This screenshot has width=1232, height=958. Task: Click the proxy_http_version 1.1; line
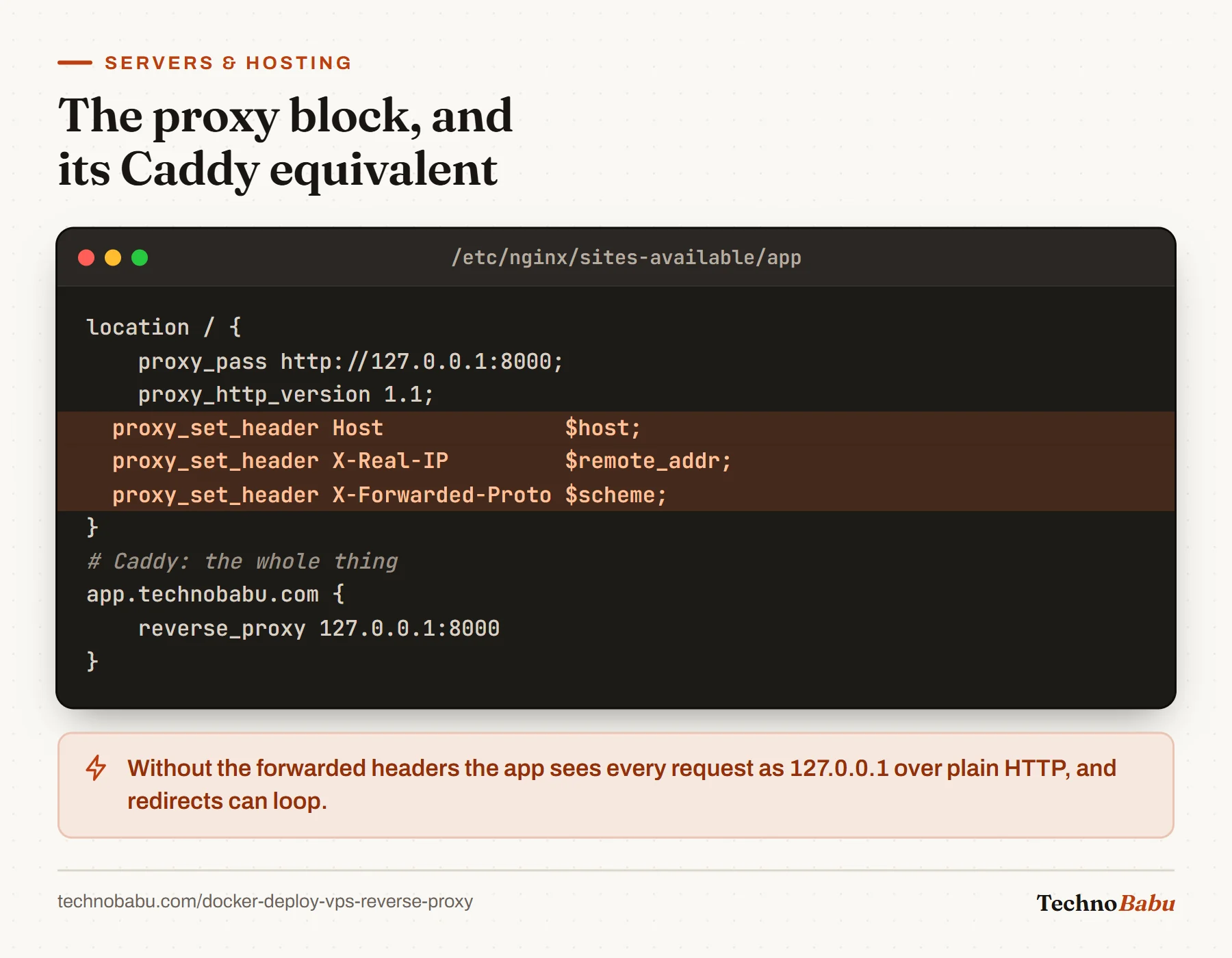pyautogui.click(x=285, y=395)
